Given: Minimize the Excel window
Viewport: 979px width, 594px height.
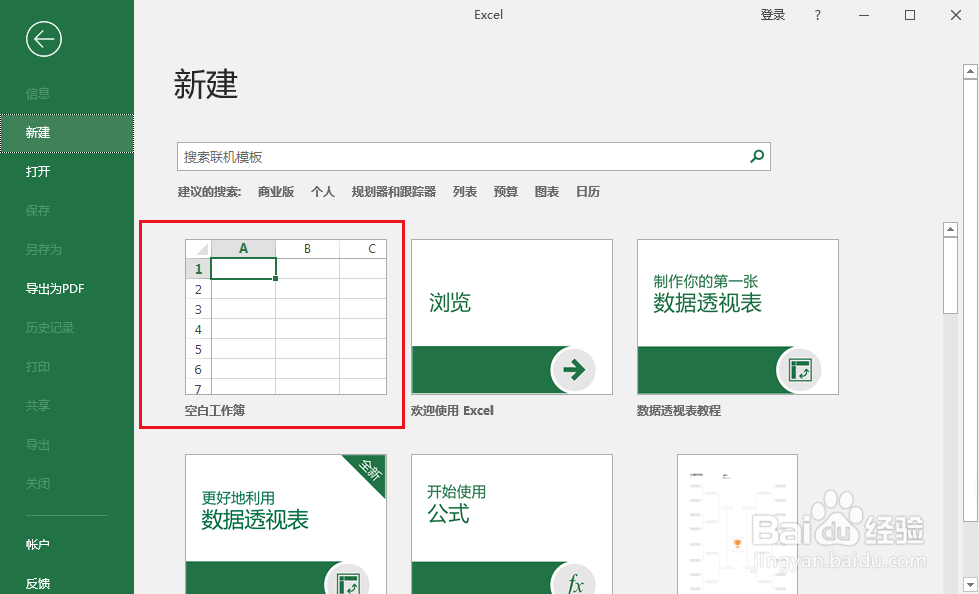Looking at the screenshot, I should tap(864, 16).
